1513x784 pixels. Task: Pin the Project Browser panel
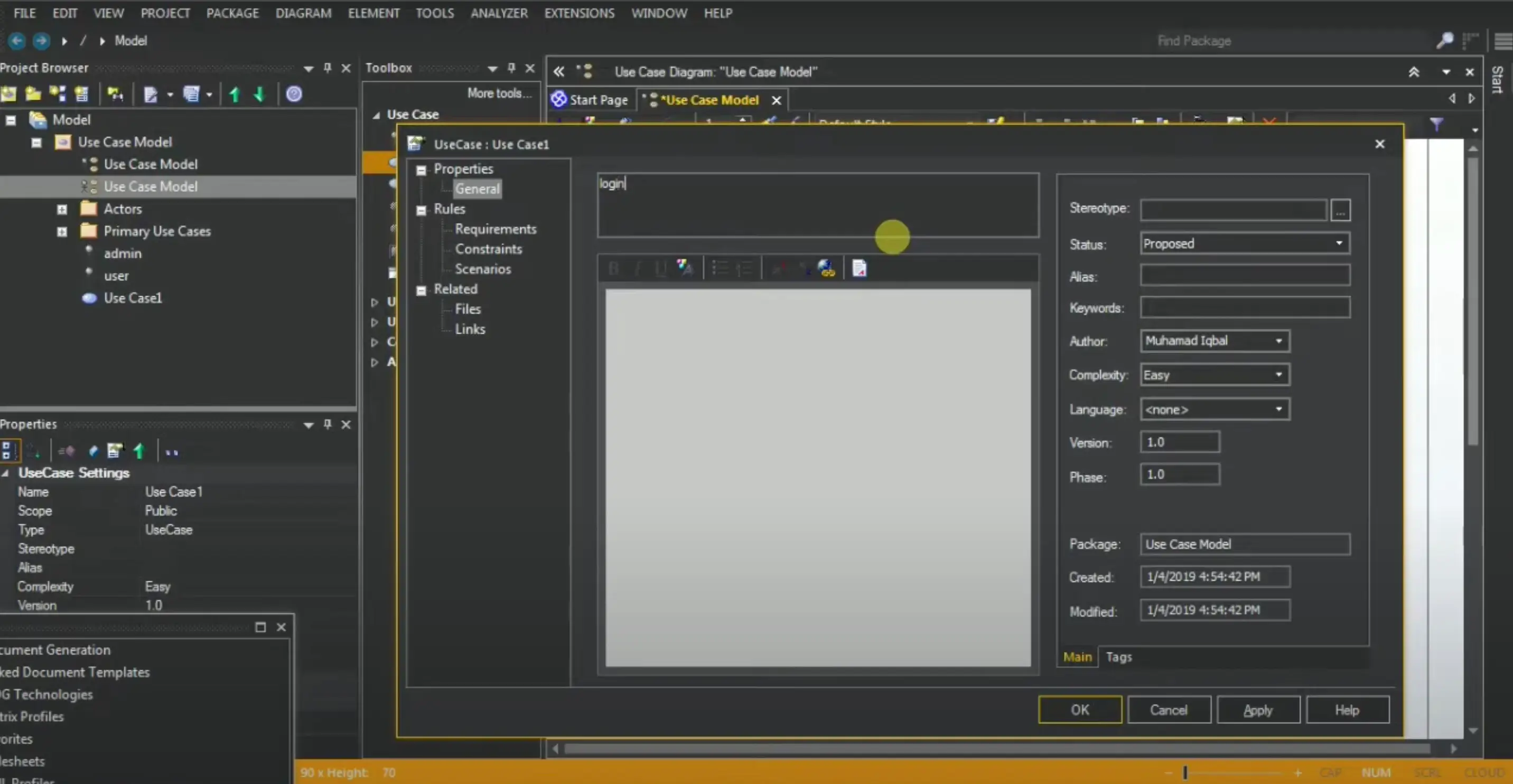coord(328,68)
